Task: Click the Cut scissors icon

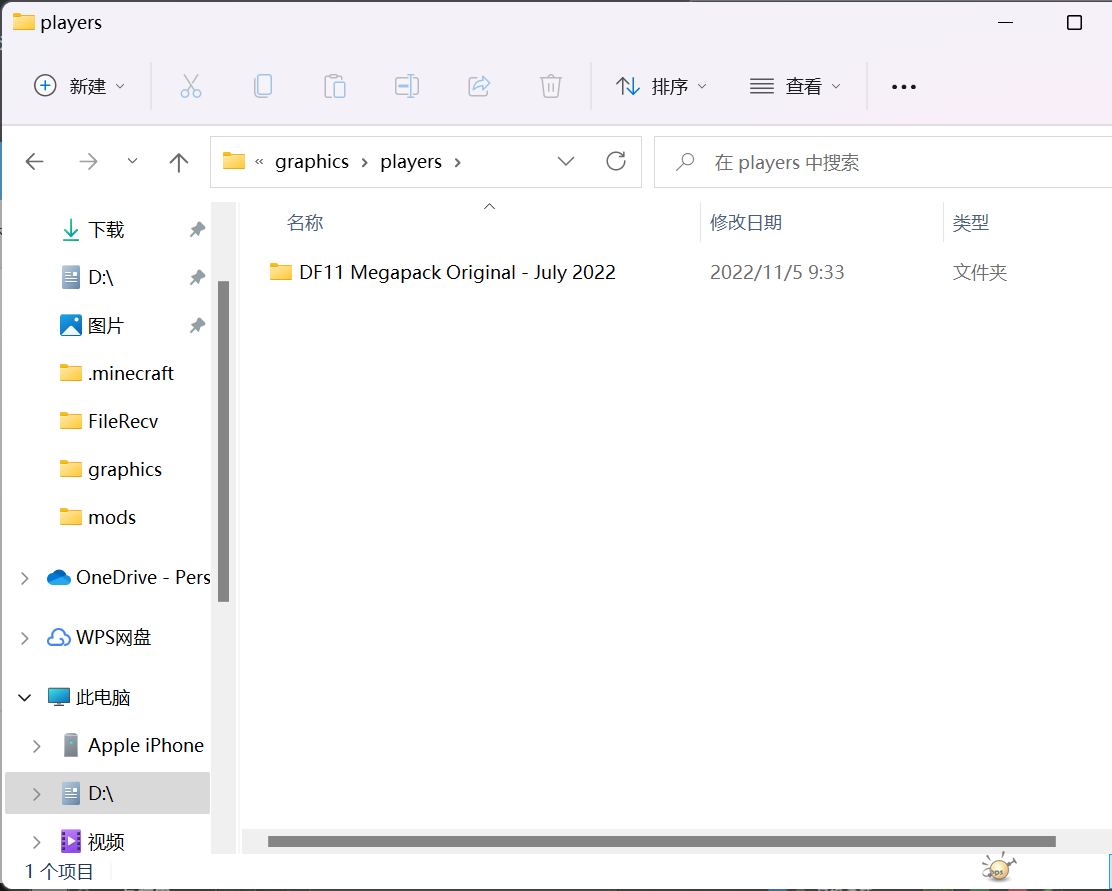Action: [191, 86]
